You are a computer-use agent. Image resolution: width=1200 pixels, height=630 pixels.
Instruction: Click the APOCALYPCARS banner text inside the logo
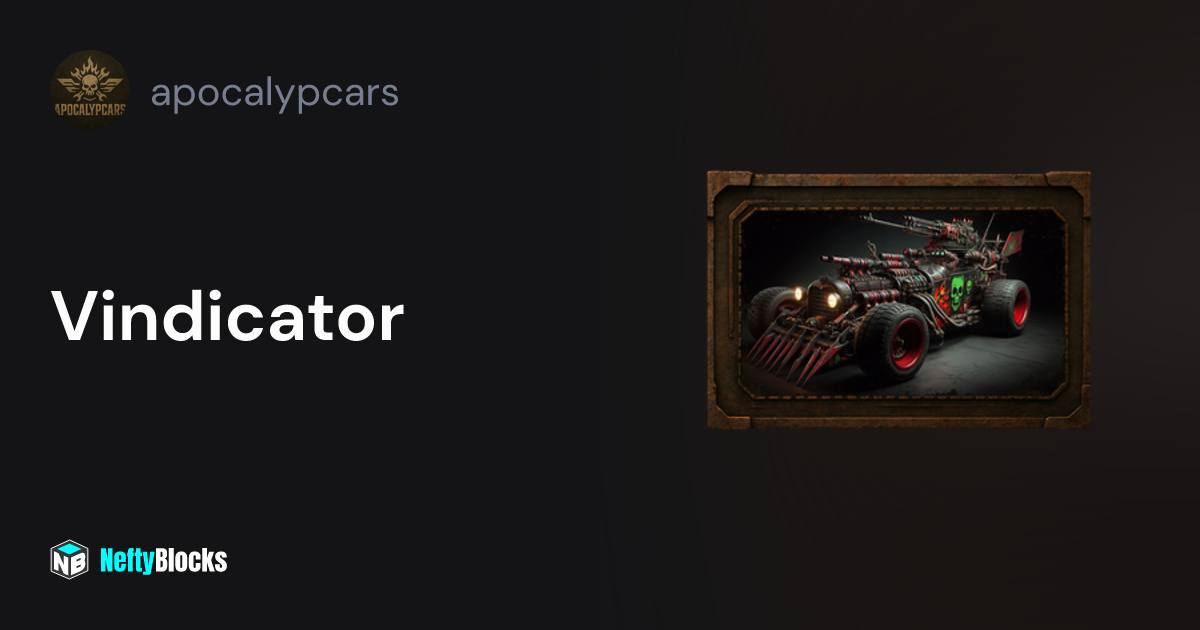pos(90,110)
